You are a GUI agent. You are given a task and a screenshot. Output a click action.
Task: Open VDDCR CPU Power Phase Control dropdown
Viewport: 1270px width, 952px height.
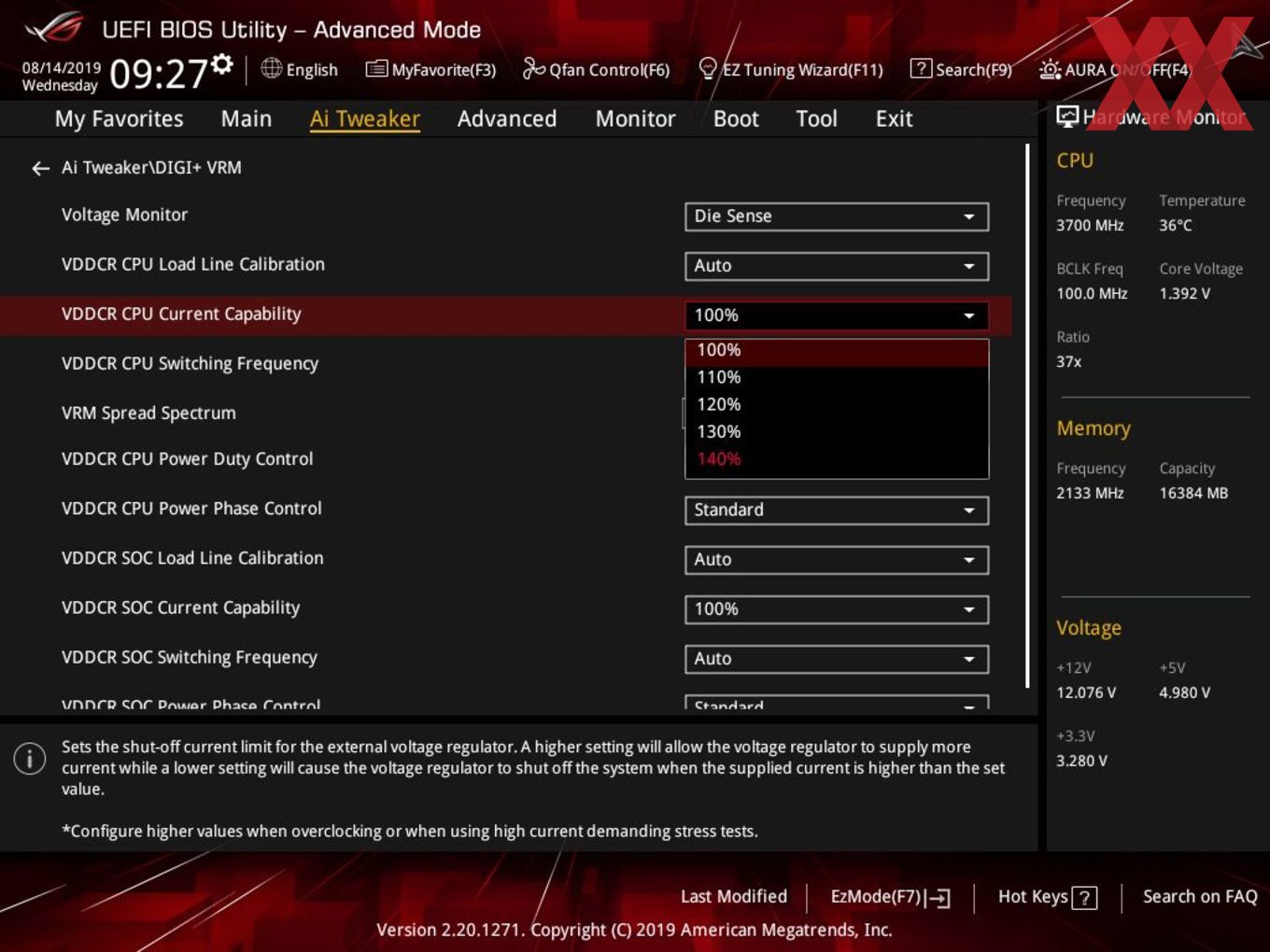pos(837,511)
